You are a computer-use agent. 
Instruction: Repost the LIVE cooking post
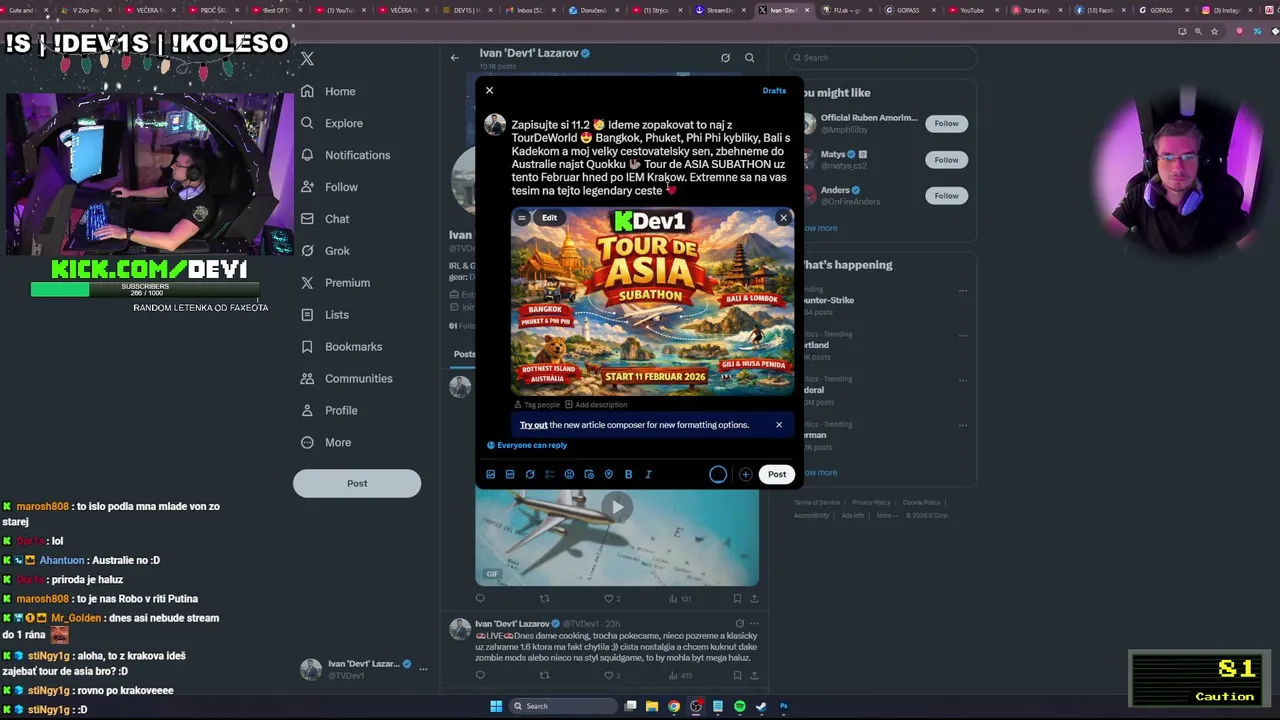point(544,675)
